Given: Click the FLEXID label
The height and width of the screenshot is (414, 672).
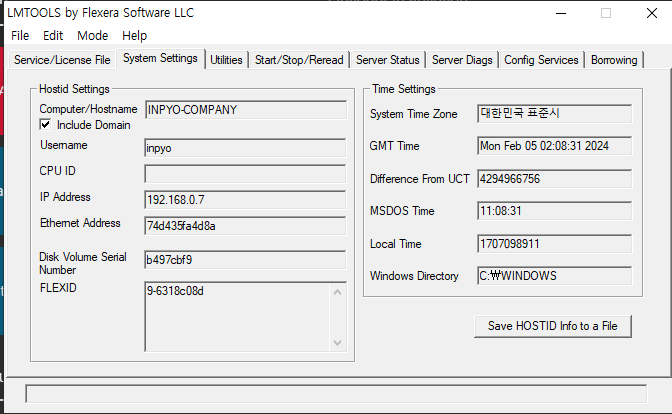Looking at the screenshot, I should click(x=58, y=288).
